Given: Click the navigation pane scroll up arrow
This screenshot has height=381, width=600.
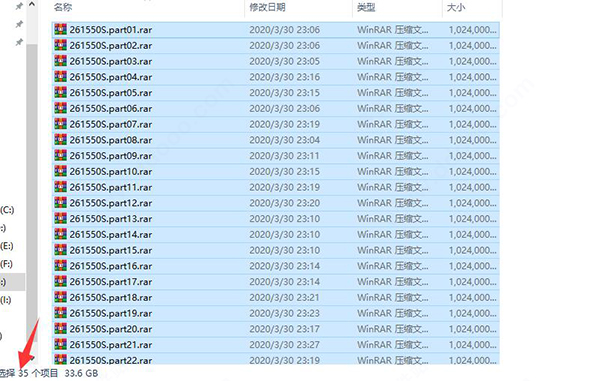Looking at the screenshot, I should 32,5.
